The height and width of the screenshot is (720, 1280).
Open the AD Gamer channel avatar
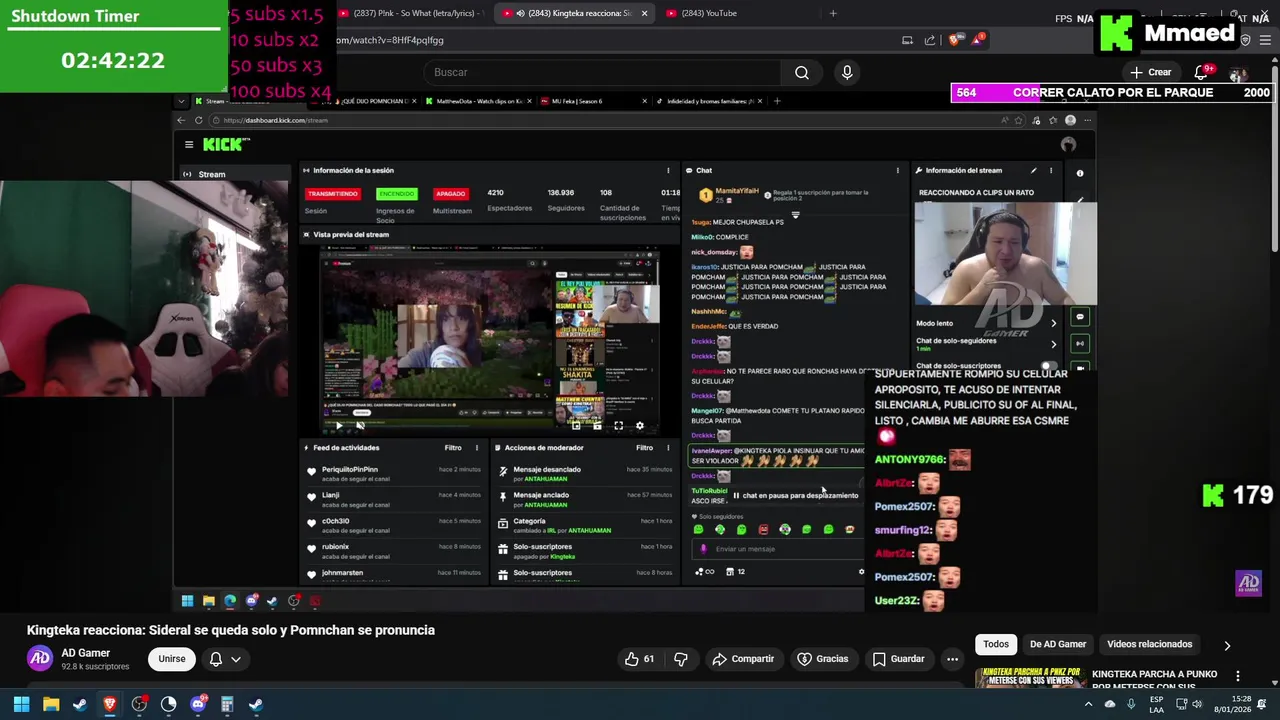pos(40,658)
